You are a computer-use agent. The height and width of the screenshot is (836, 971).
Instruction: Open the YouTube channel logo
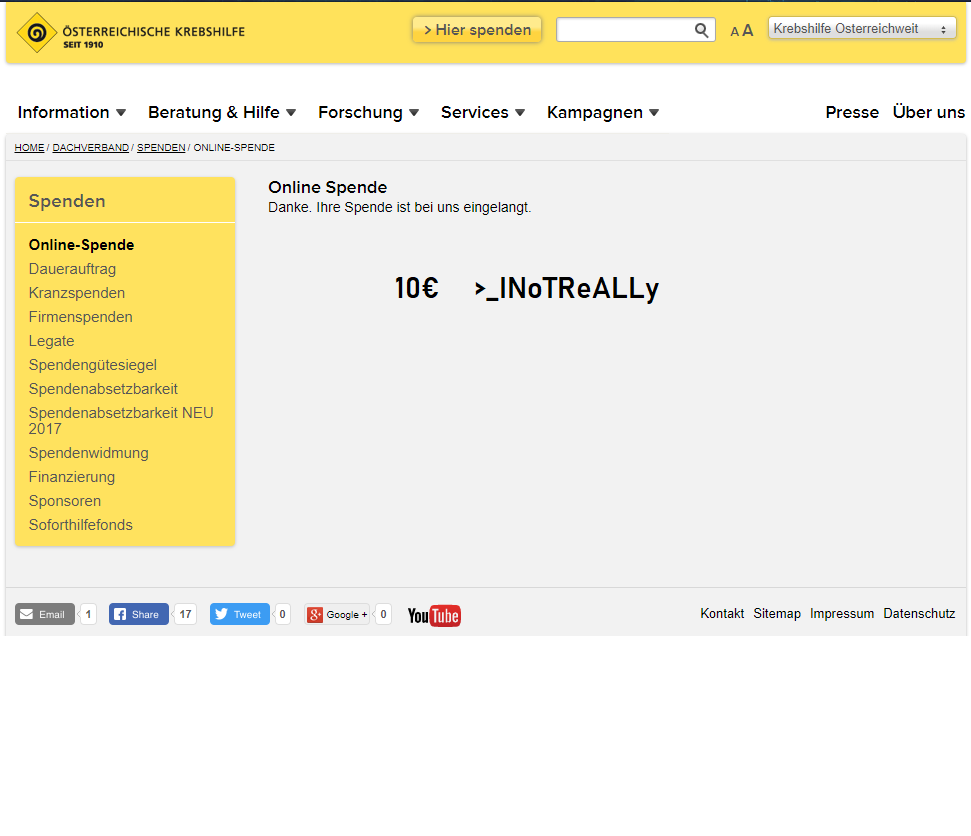click(x=434, y=616)
